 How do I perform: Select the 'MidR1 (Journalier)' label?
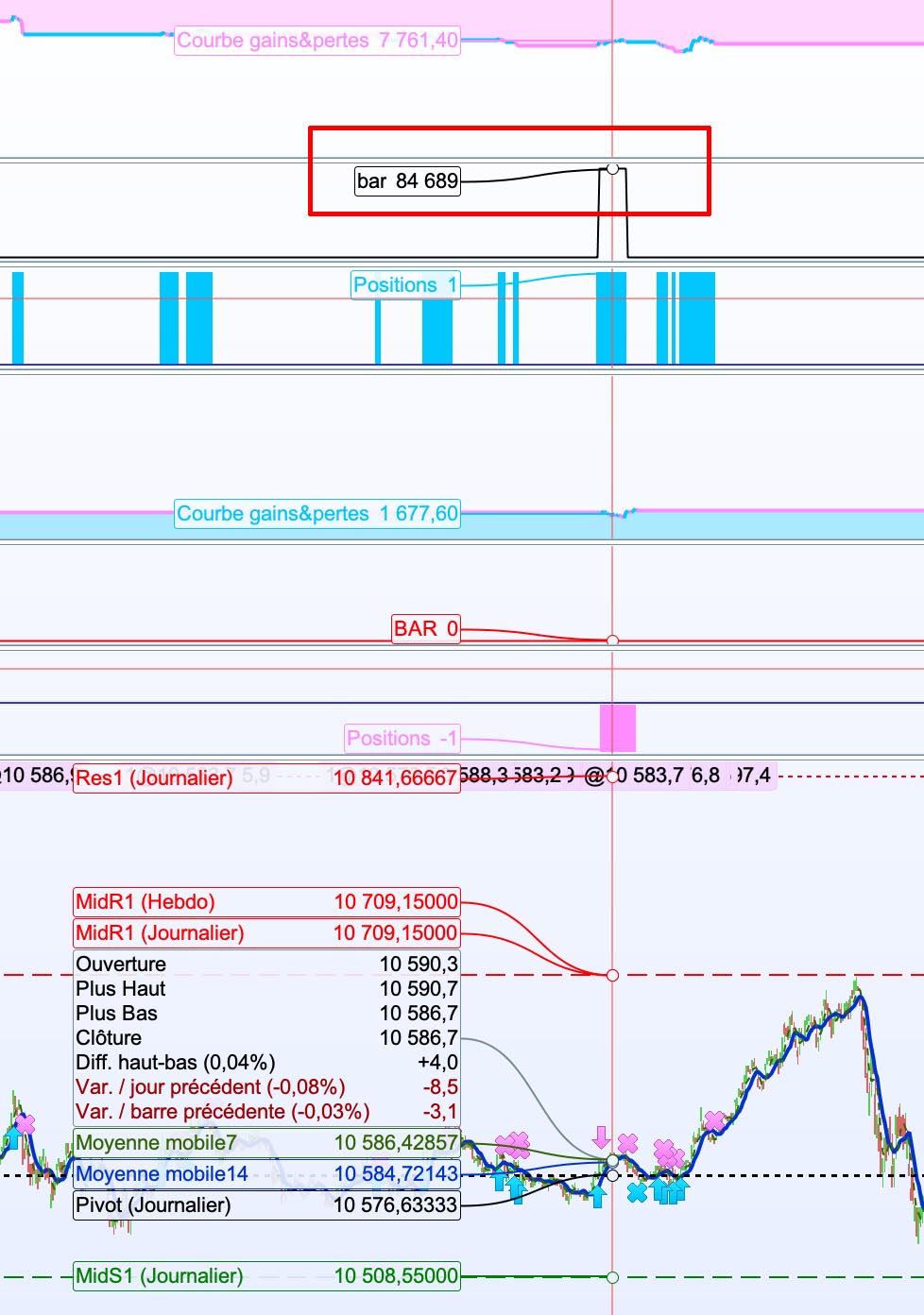pyautogui.click(x=266, y=933)
